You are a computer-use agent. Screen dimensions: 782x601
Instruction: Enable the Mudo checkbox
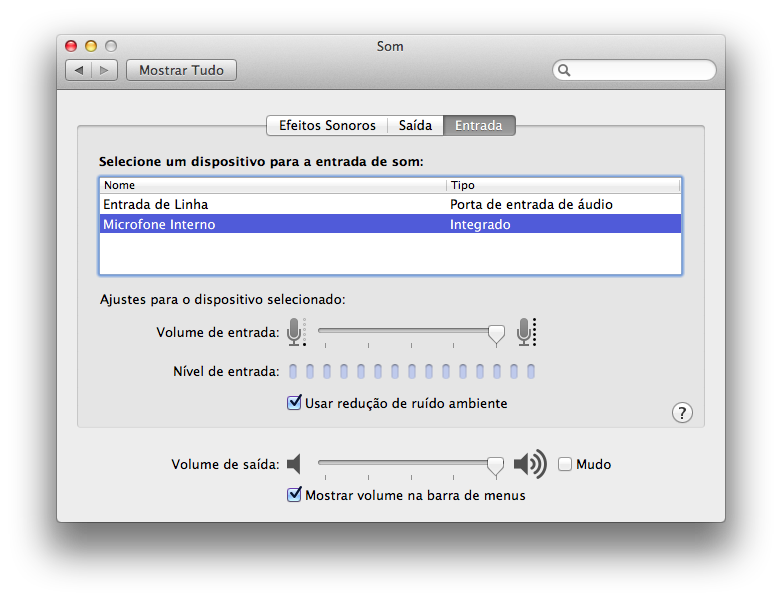565,464
